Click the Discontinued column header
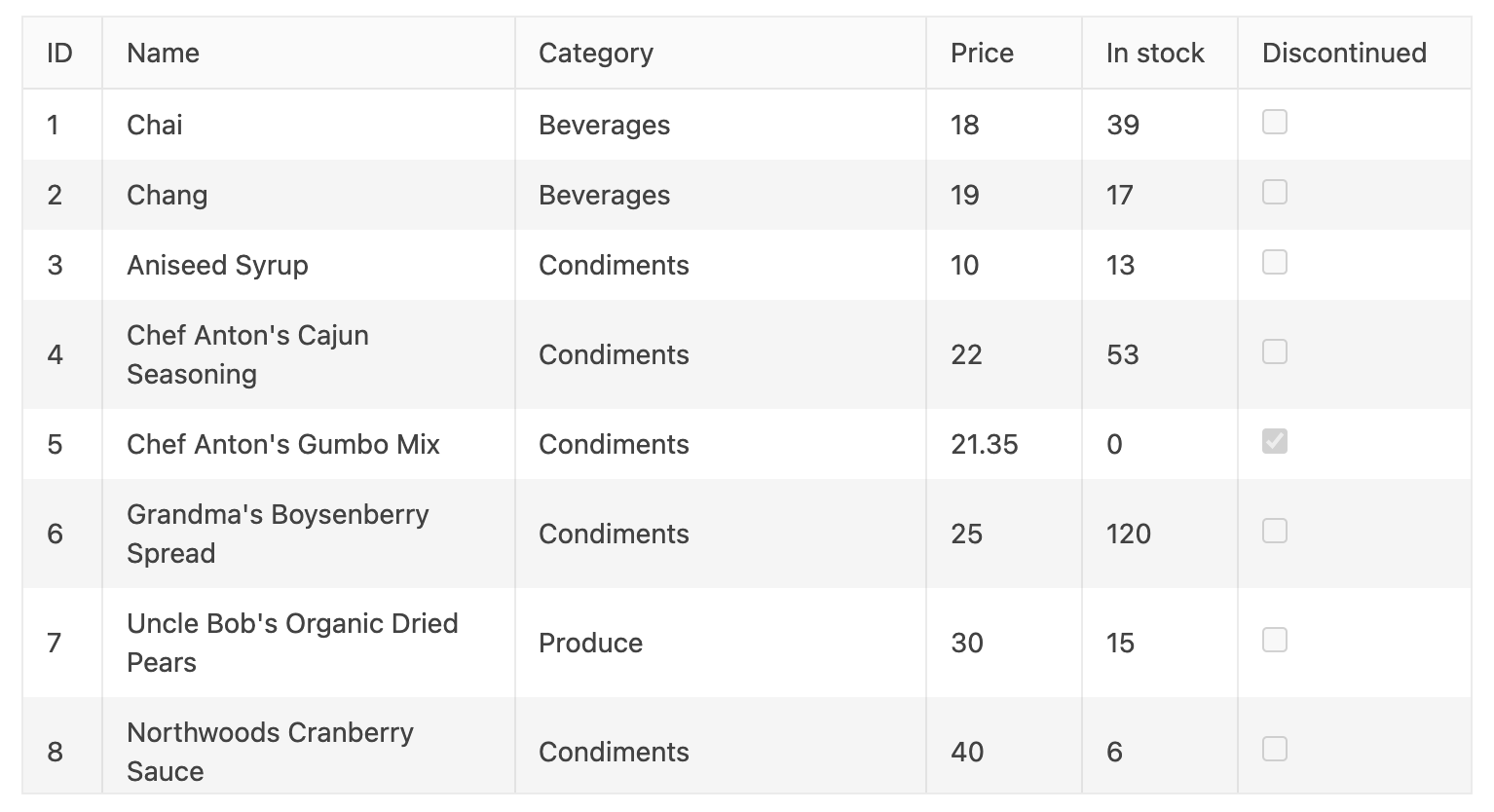Viewport: 1494px width, 812px height. 1344,54
